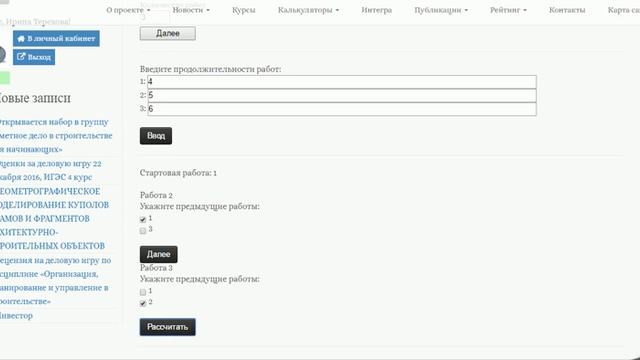This screenshot has width=640, height=360.
Task: Click the Ввод button
Action: (x=156, y=136)
